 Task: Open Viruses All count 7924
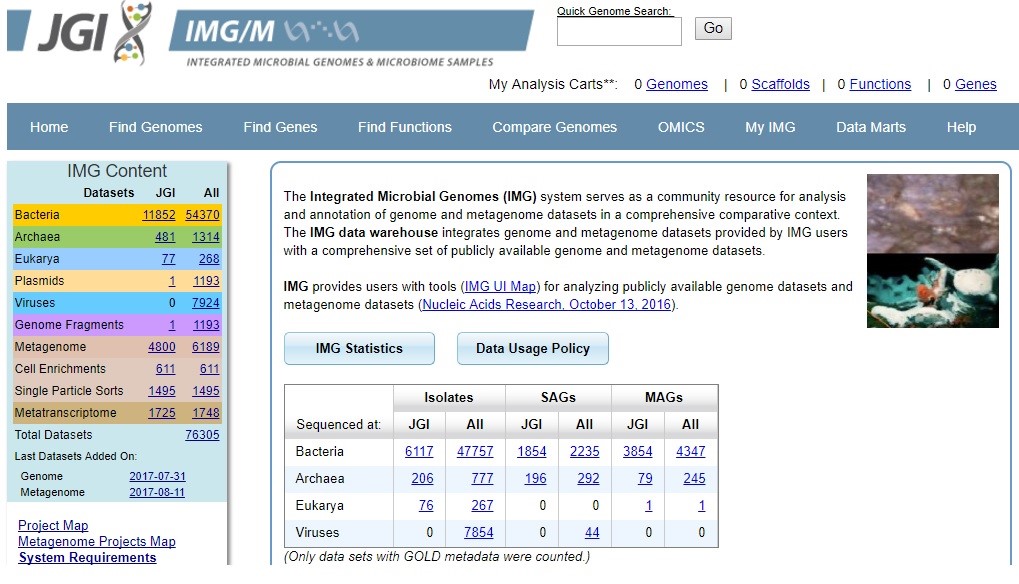pyautogui.click(x=205, y=303)
